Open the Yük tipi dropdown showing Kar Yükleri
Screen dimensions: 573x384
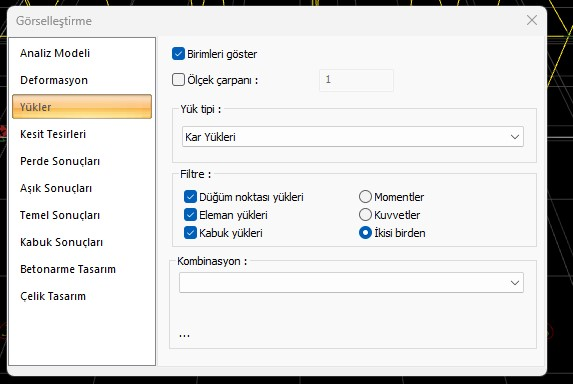[x=353, y=137]
